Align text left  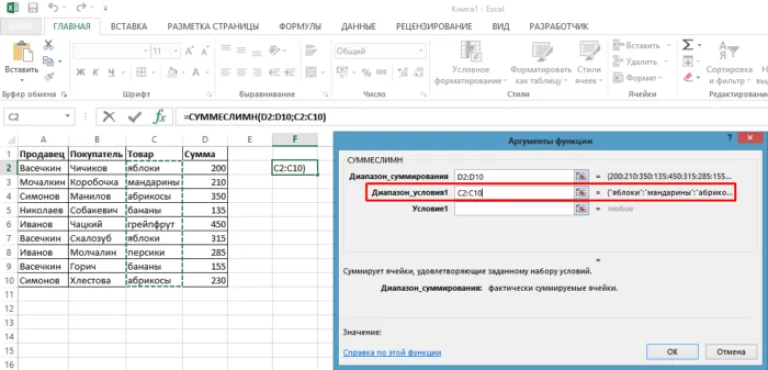(226, 72)
